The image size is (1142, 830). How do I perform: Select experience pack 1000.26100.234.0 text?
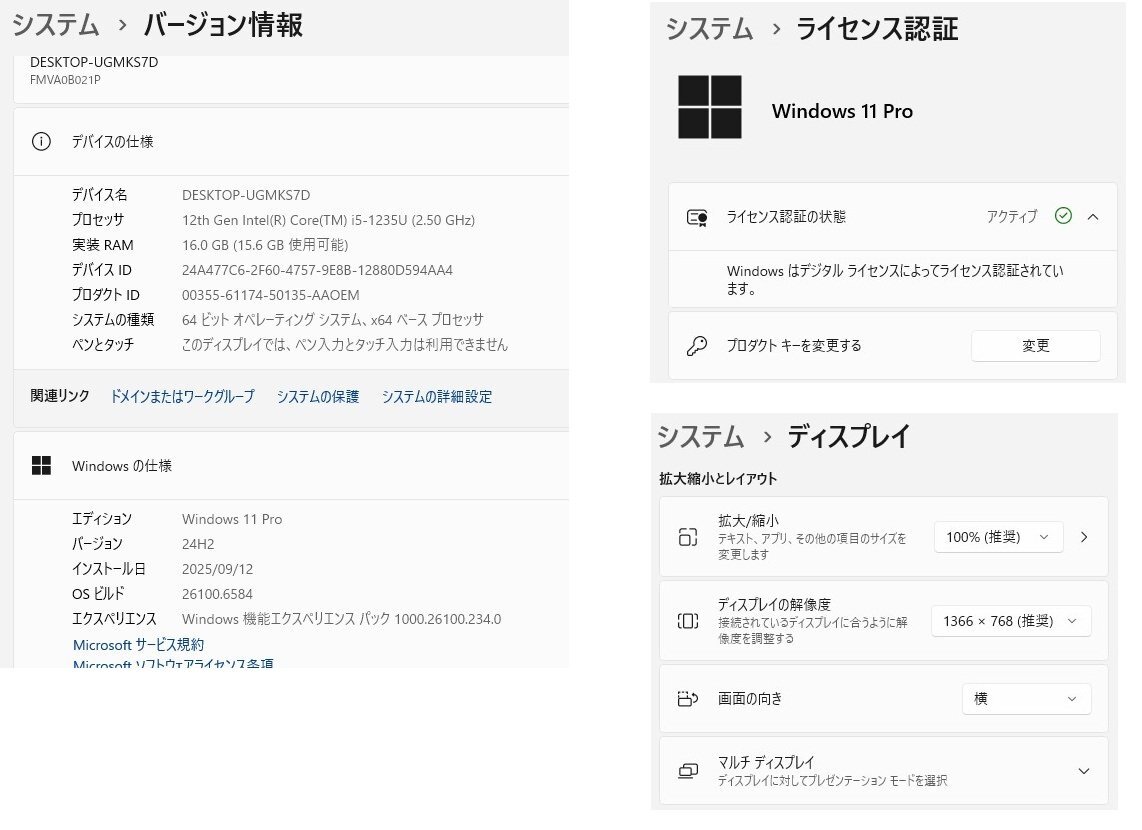coord(342,619)
